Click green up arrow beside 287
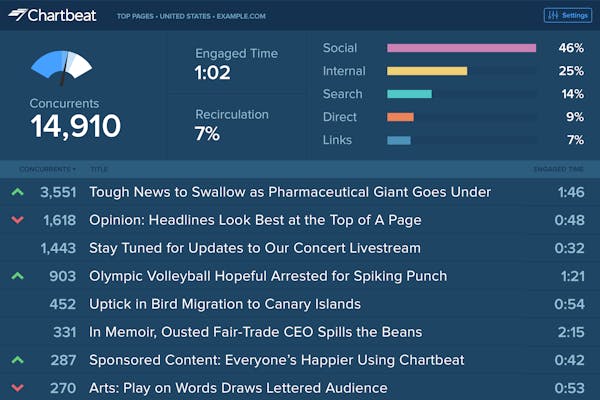600x400 pixels. pyautogui.click(x=17, y=360)
